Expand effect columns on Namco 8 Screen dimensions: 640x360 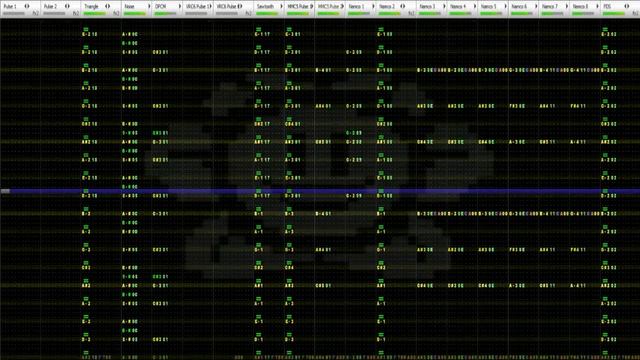tap(597, 6)
